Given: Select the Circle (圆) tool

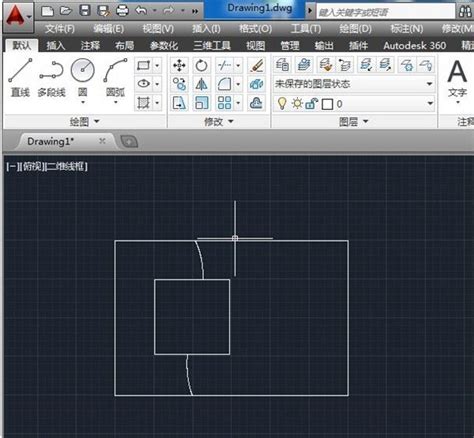Looking at the screenshot, I should click(x=83, y=78).
